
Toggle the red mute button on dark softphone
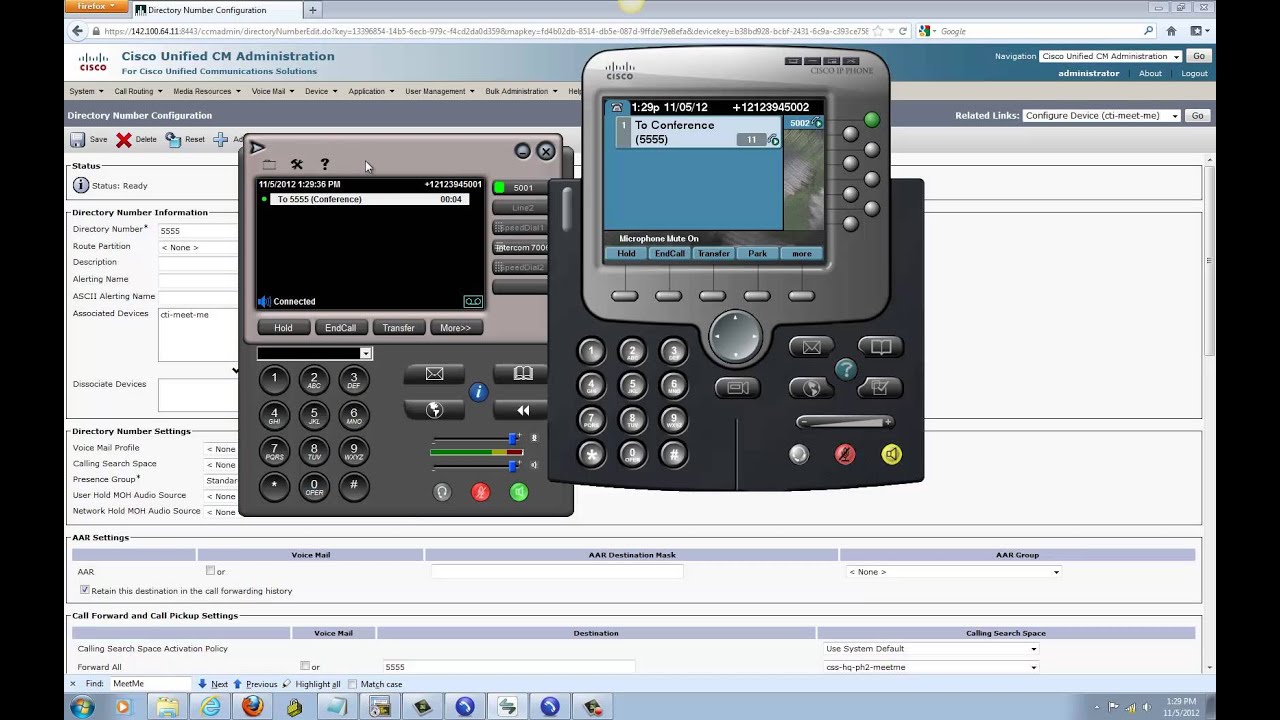(x=481, y=492)
